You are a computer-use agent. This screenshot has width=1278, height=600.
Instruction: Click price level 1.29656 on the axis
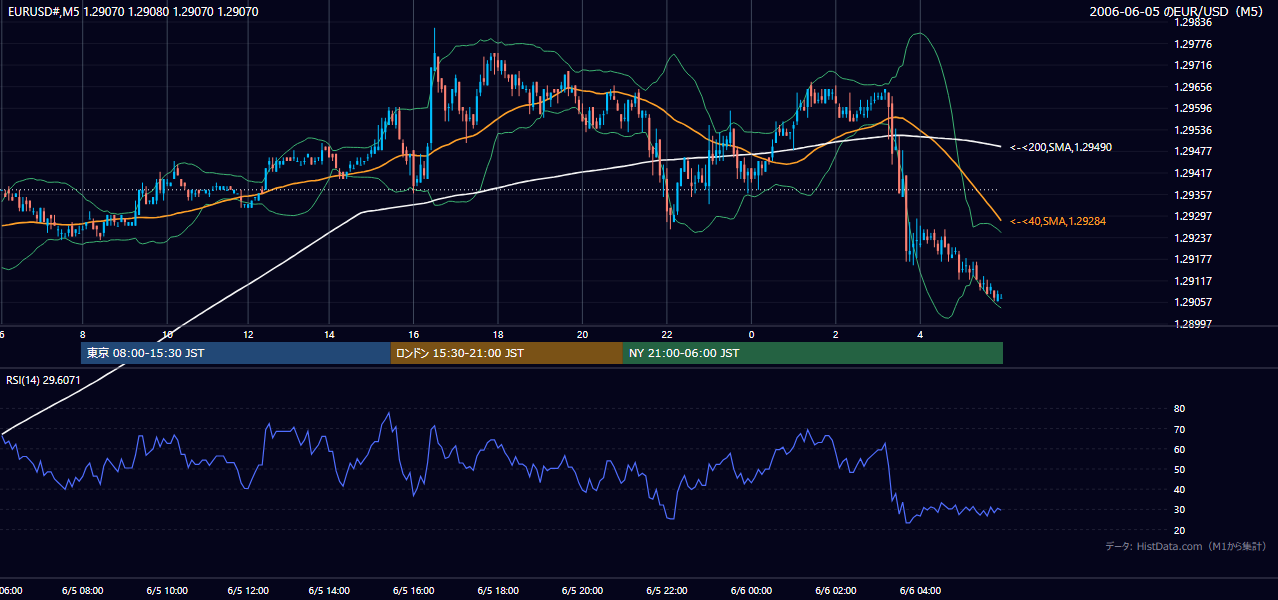pos(1192,87)
